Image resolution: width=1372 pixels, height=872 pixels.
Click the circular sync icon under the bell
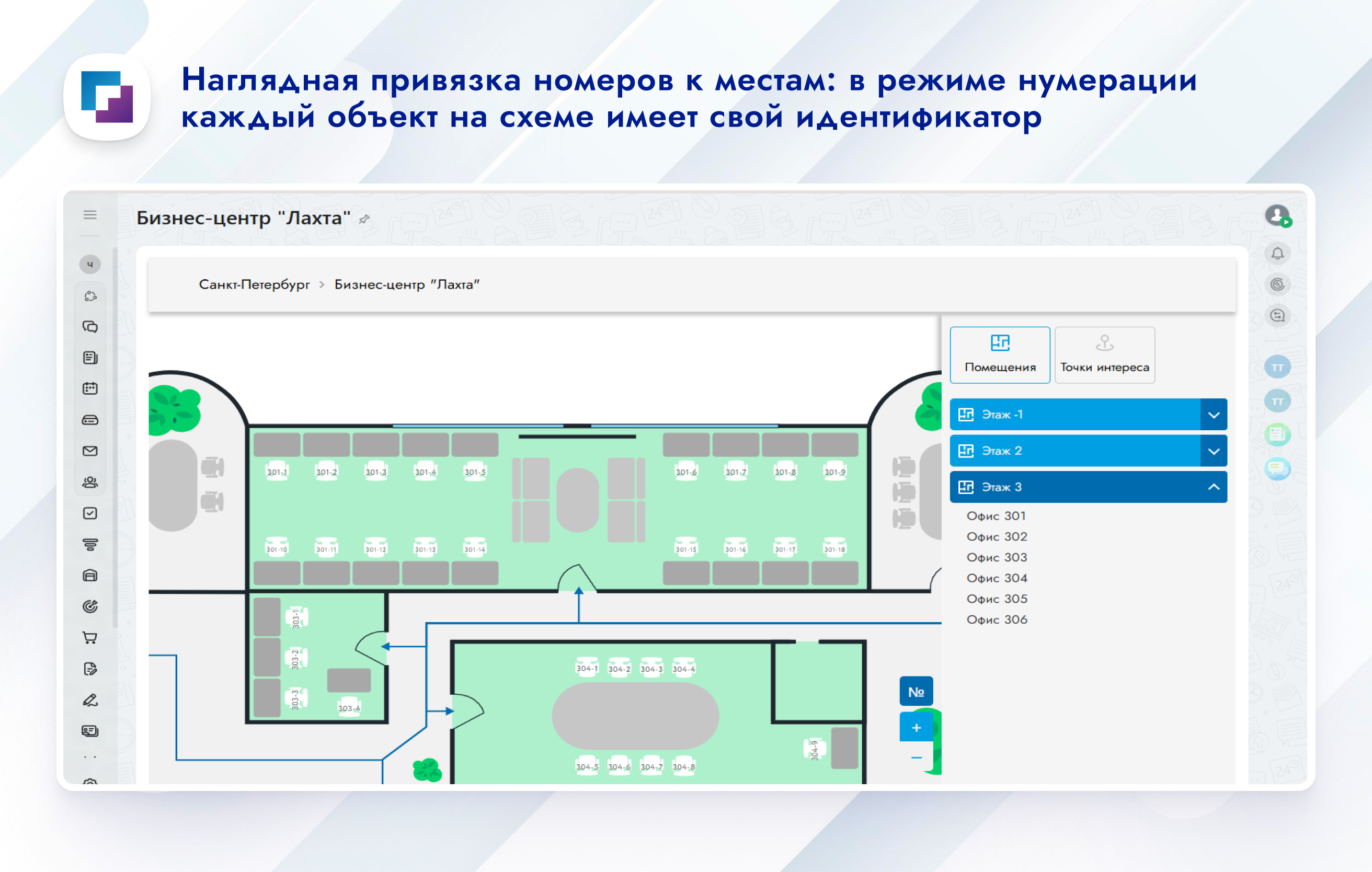click(1277, 284)
